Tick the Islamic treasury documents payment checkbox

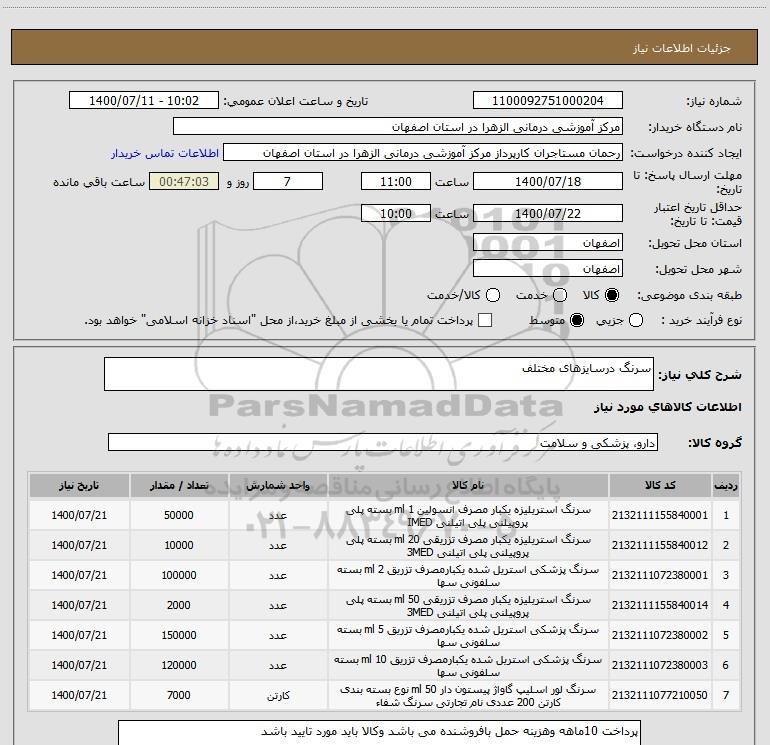485,321
